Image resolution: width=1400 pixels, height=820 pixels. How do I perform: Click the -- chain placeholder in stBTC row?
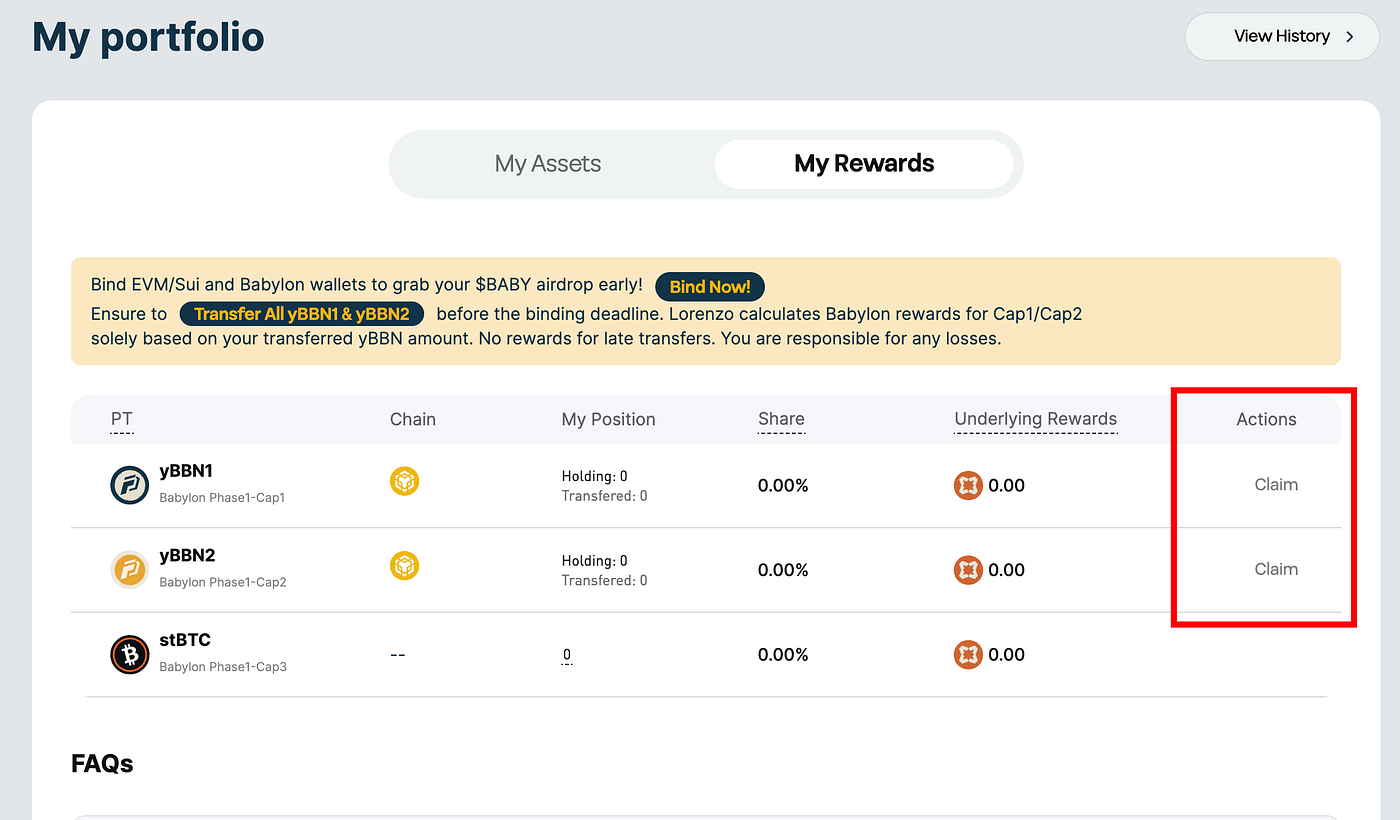pos(398,655)
